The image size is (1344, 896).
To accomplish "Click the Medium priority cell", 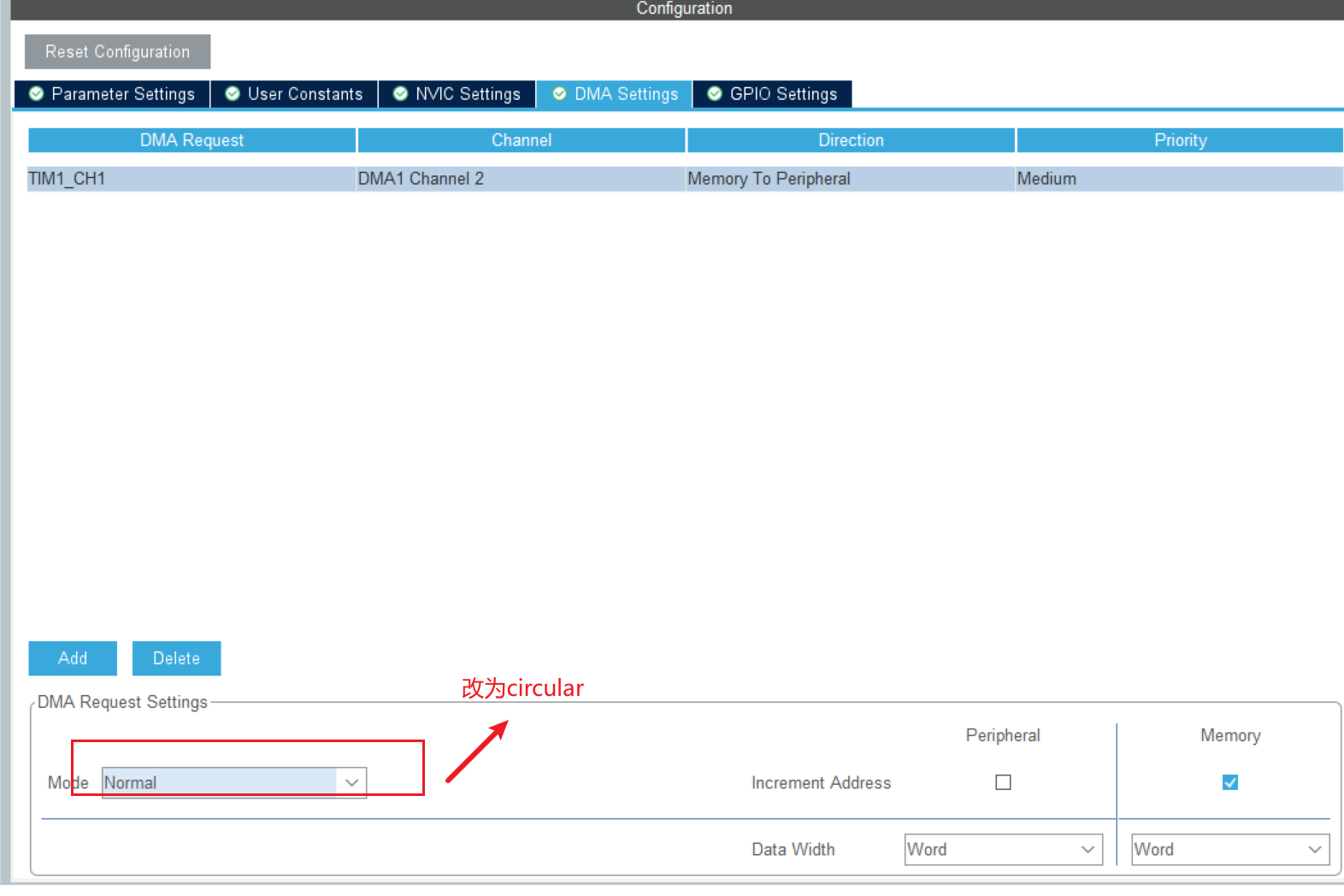I will coord(1180,179).
